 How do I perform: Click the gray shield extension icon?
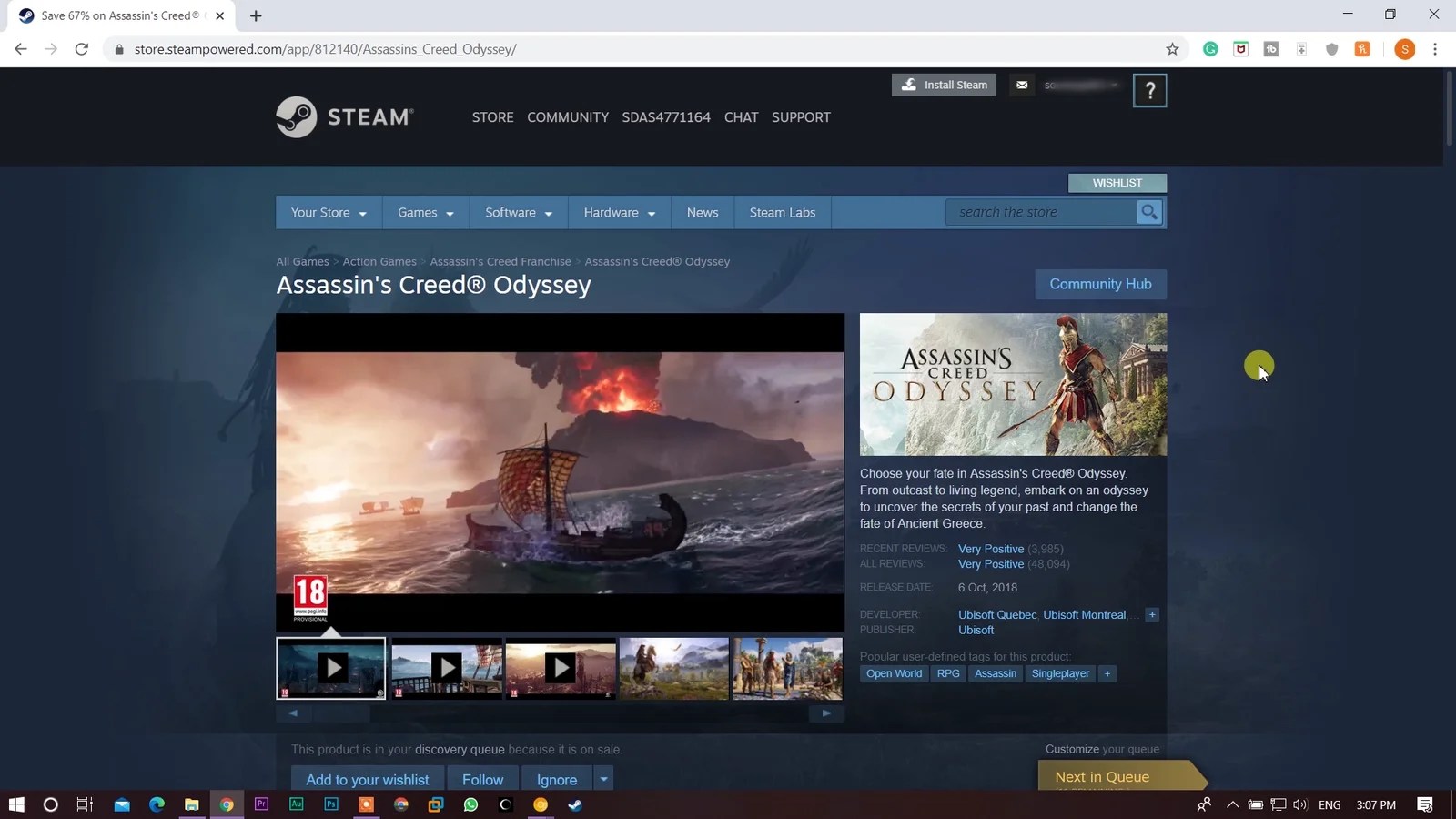point(1332,49)
